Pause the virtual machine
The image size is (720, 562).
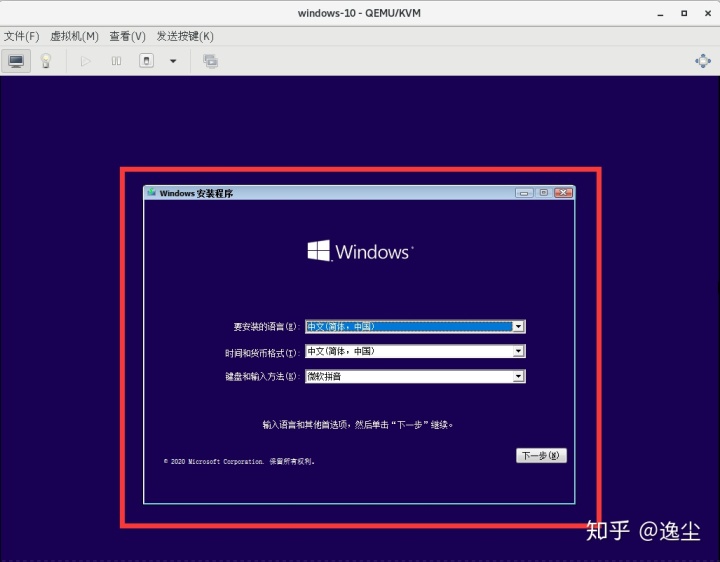coord(116,61)
